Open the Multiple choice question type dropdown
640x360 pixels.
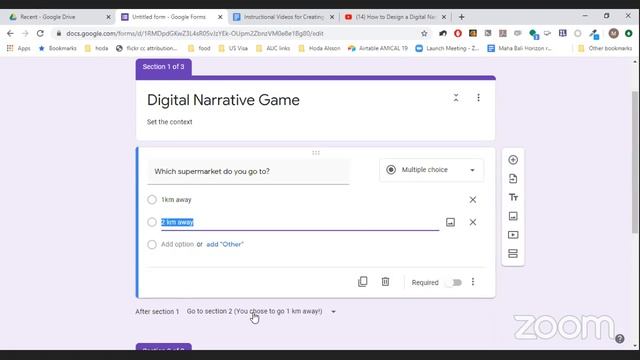tap(431, 170)
